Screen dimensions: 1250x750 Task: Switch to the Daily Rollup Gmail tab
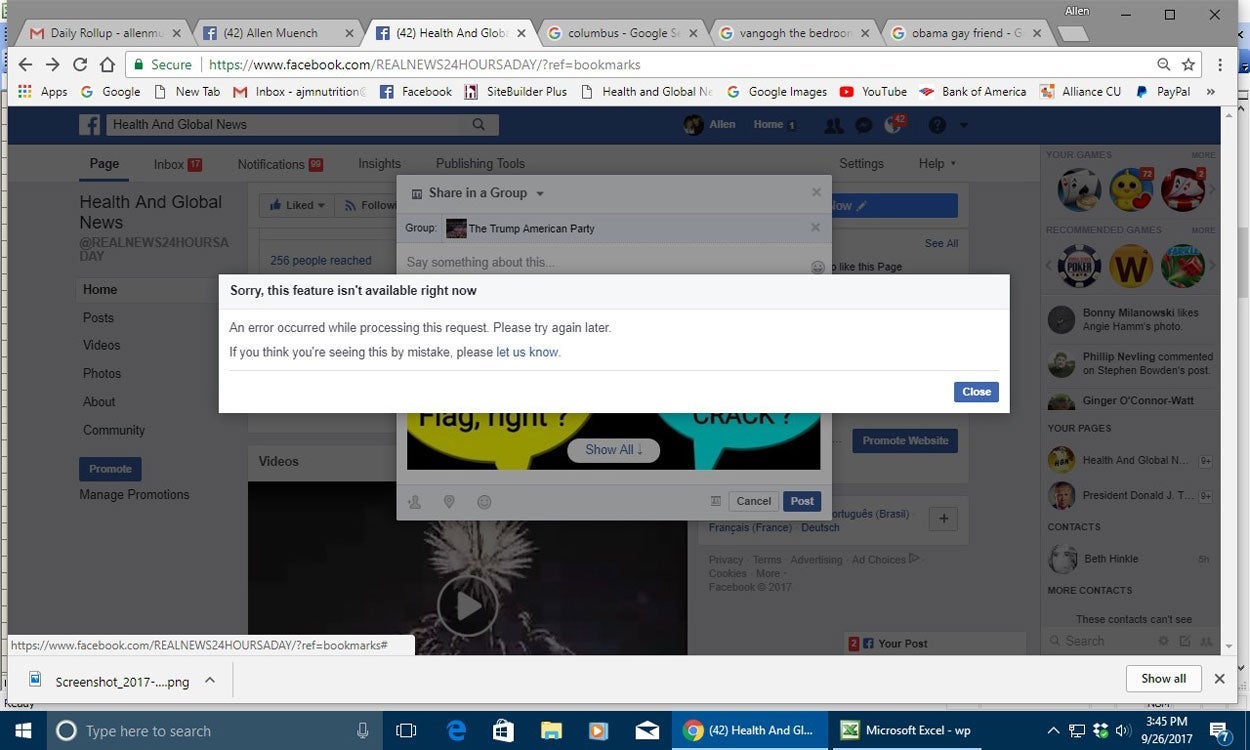click(104, 33)
